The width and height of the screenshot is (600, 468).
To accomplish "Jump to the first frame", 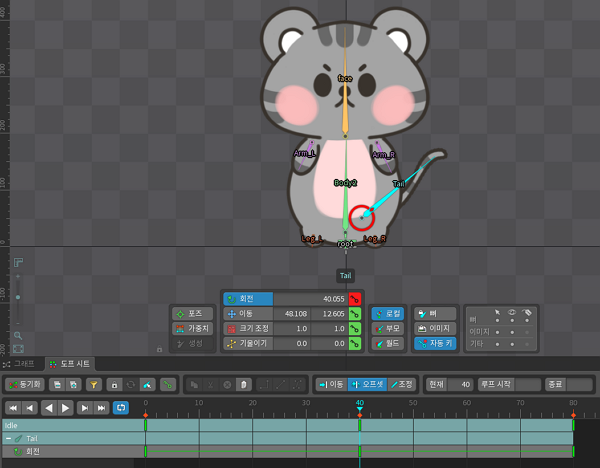I will click(13, 408).
